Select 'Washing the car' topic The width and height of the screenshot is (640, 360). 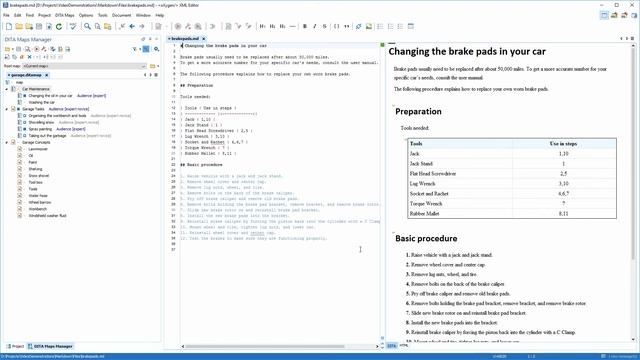click(42, 102)
